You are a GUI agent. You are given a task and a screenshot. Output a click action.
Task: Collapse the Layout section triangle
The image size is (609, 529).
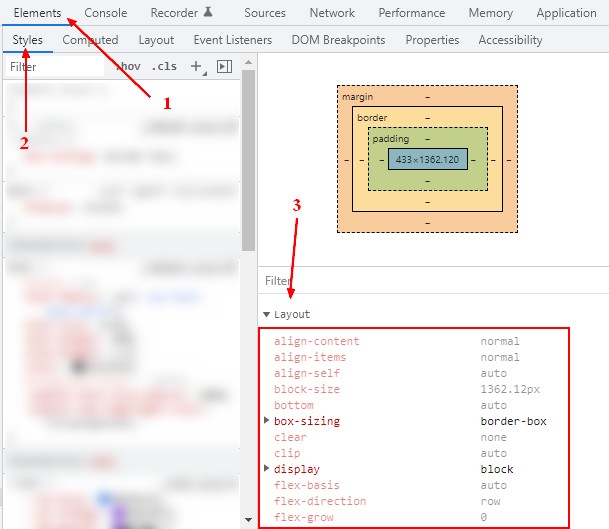pyautogui.click(x=266, y=314)
